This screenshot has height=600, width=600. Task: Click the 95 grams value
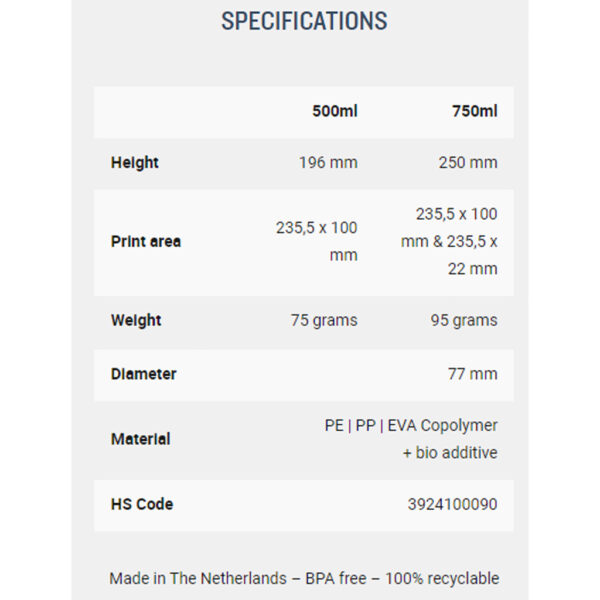[x=464, y=321]
